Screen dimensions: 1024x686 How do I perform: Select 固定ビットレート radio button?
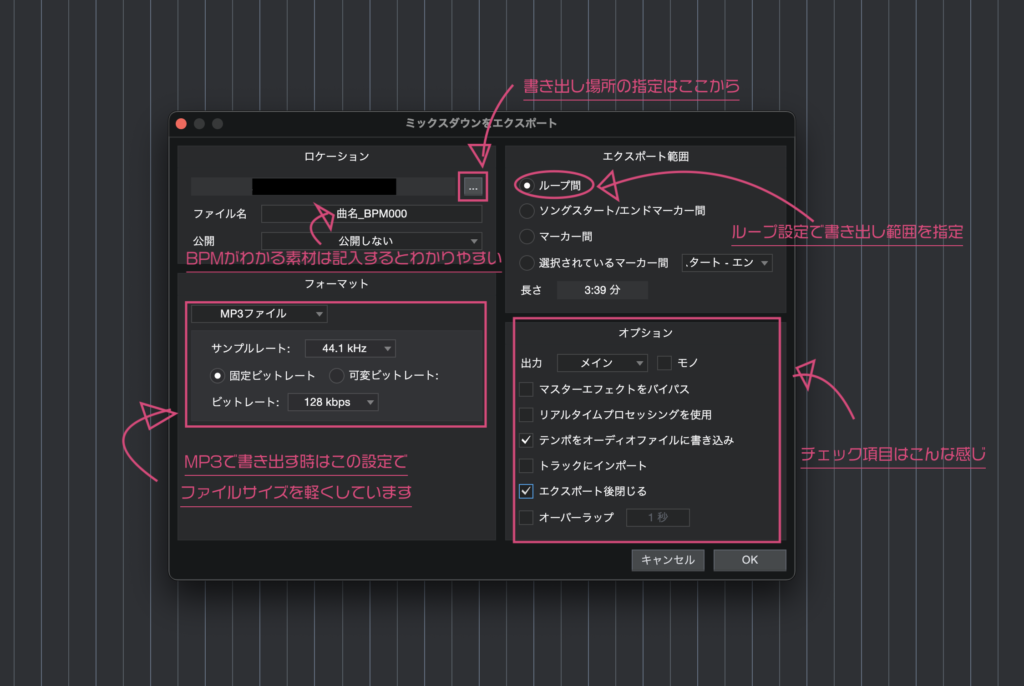tap(217, 376)
